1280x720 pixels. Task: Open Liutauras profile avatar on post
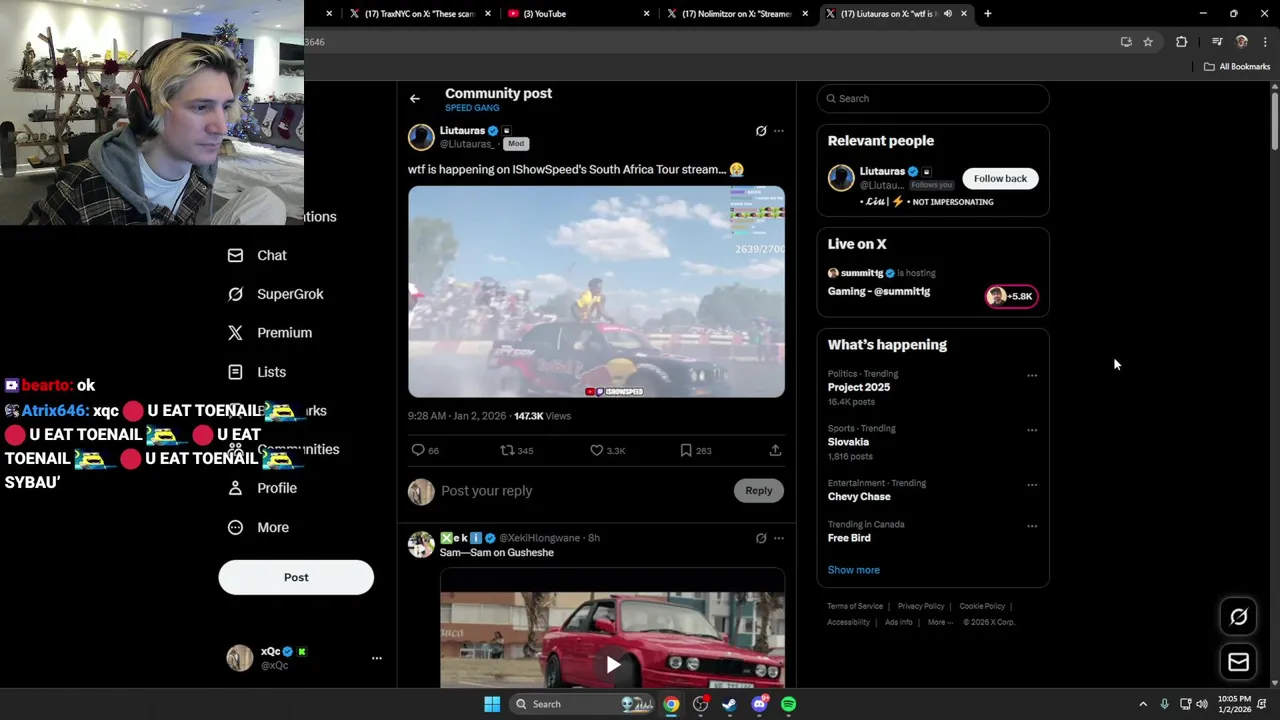(421, 137)
